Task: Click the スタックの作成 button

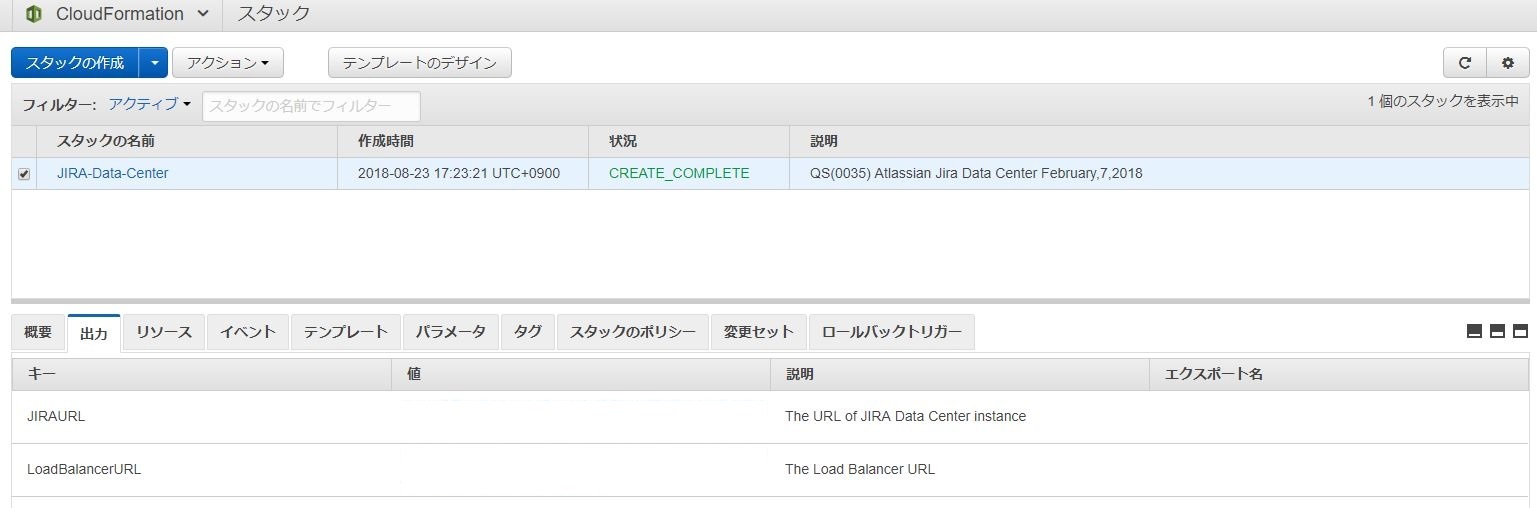Action: tap(75, 62)
